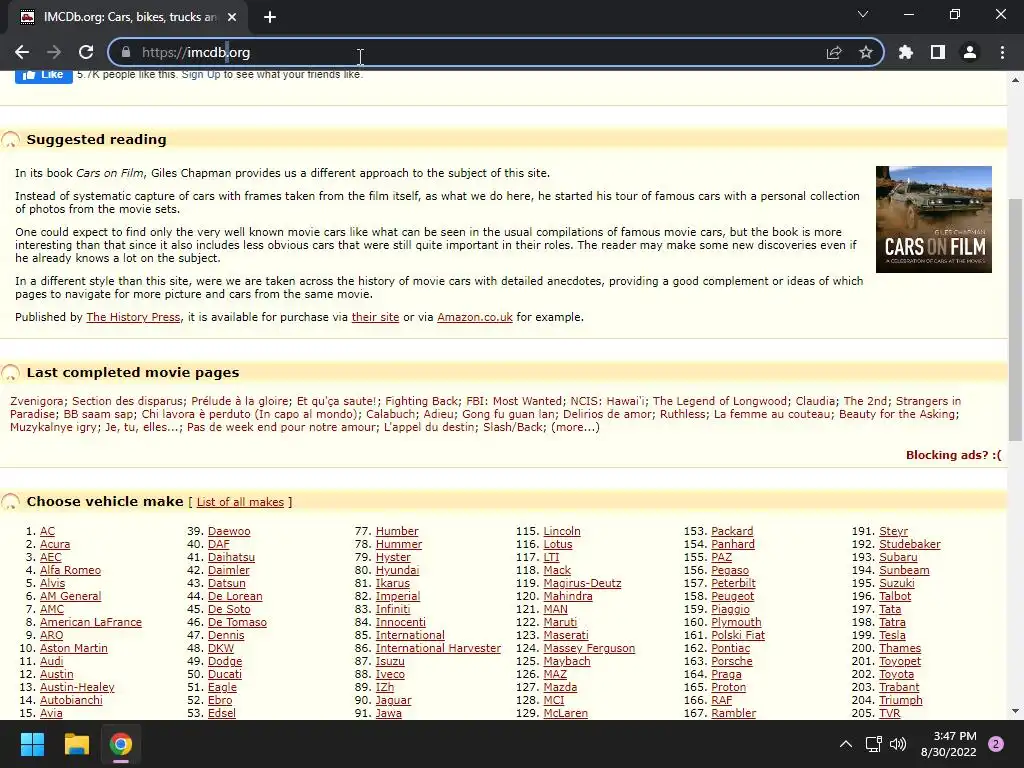Click the browser back arrow
Screen dimensions: 1024x768
(22, 52)
